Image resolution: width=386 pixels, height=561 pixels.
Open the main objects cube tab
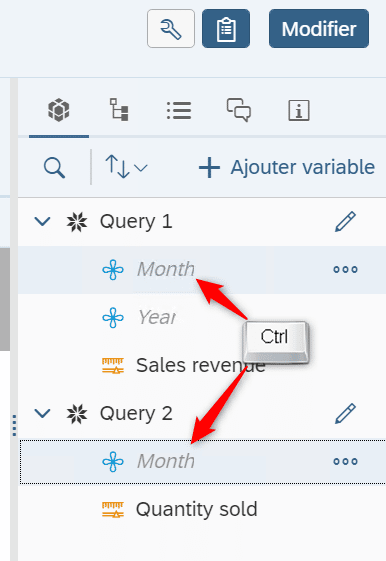pyautogui.click(x=59, y=110)
